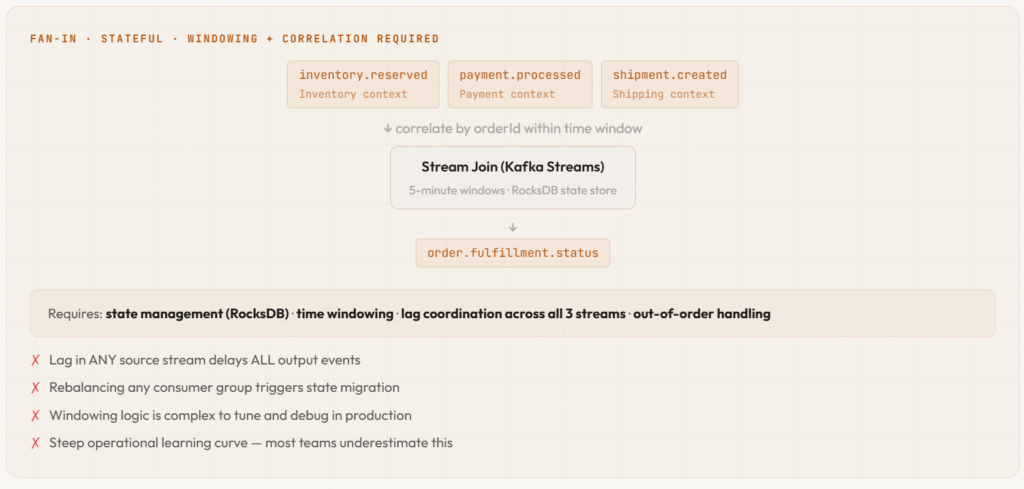Viewport: 1024px width, 489px height.
Task: Click 'lag coordination across all 3 streams' text
Action: click(513, 314)
